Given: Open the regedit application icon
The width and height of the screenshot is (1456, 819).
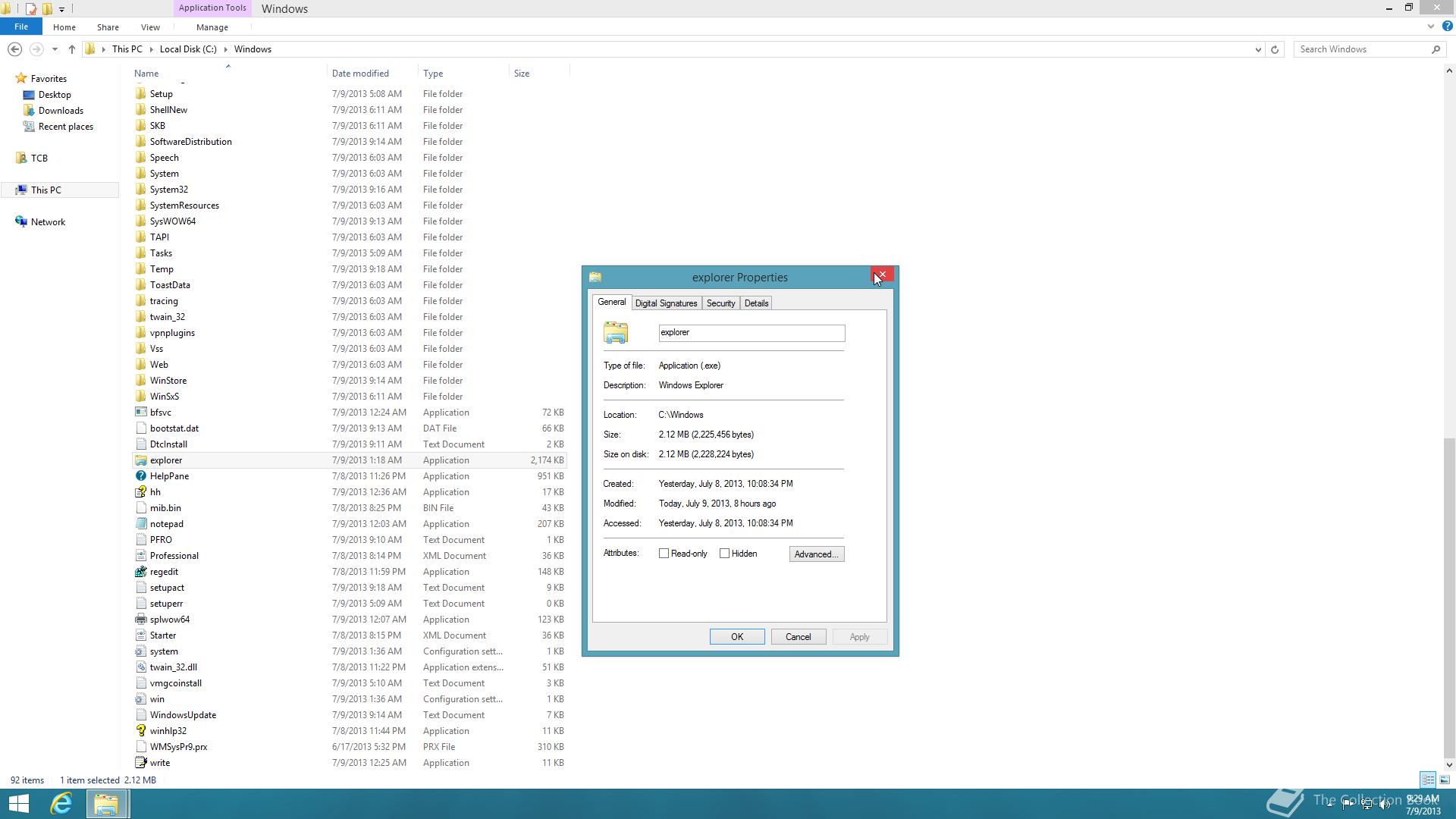Looking at the screenshot, I should (141, 572).
